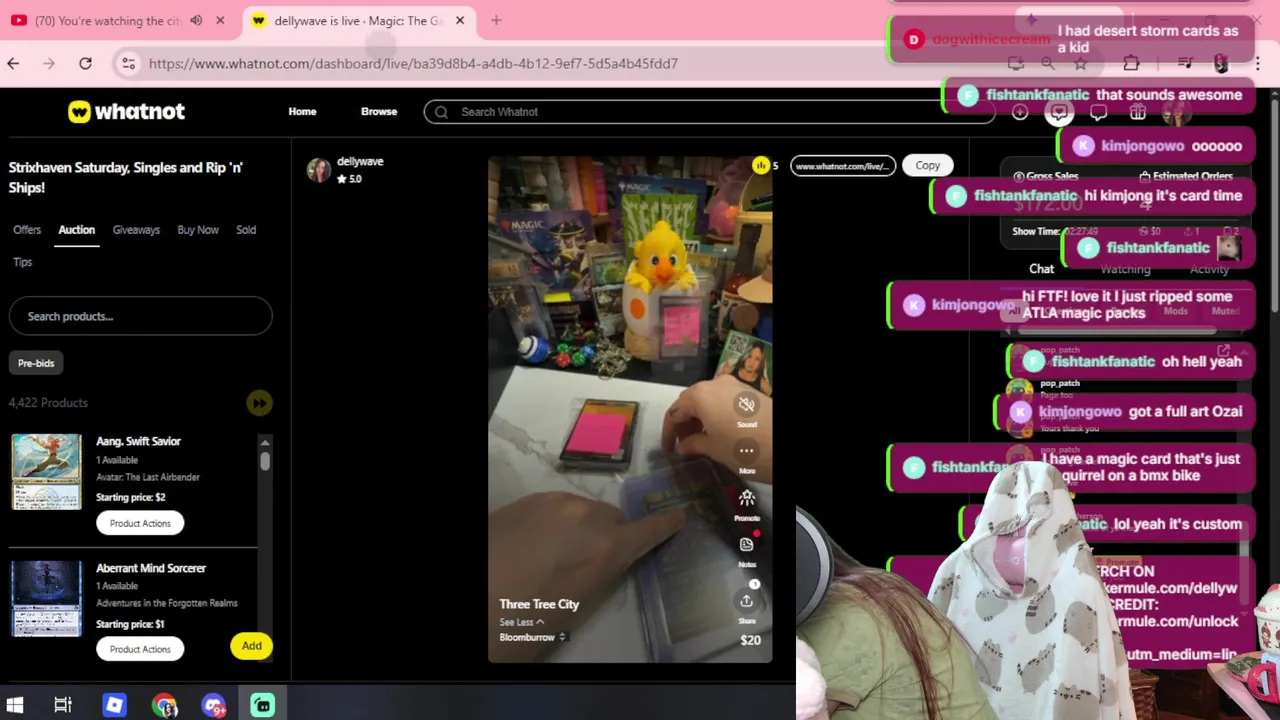Open Product Actions for Aberrant Mind Sorcerer
The image size is (1280, 720).
(140, 649)
